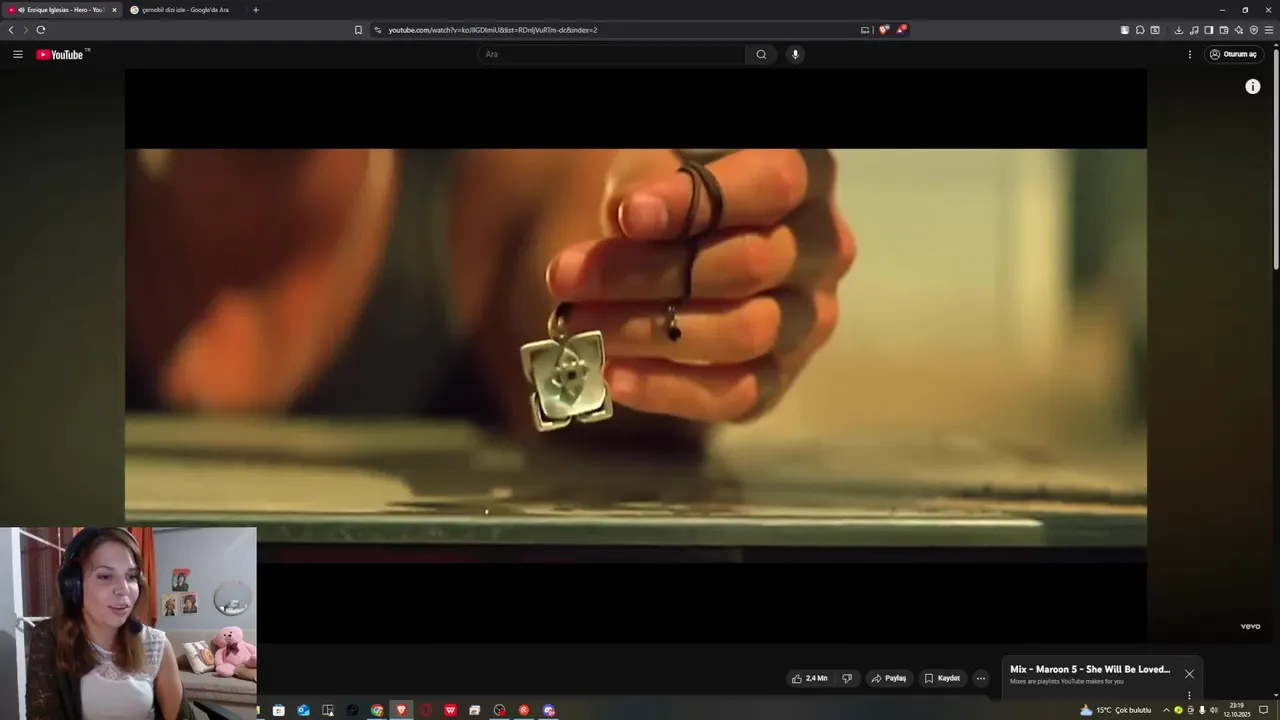
Task: Bookmark this page icon
Action: [x=358, y=30]
